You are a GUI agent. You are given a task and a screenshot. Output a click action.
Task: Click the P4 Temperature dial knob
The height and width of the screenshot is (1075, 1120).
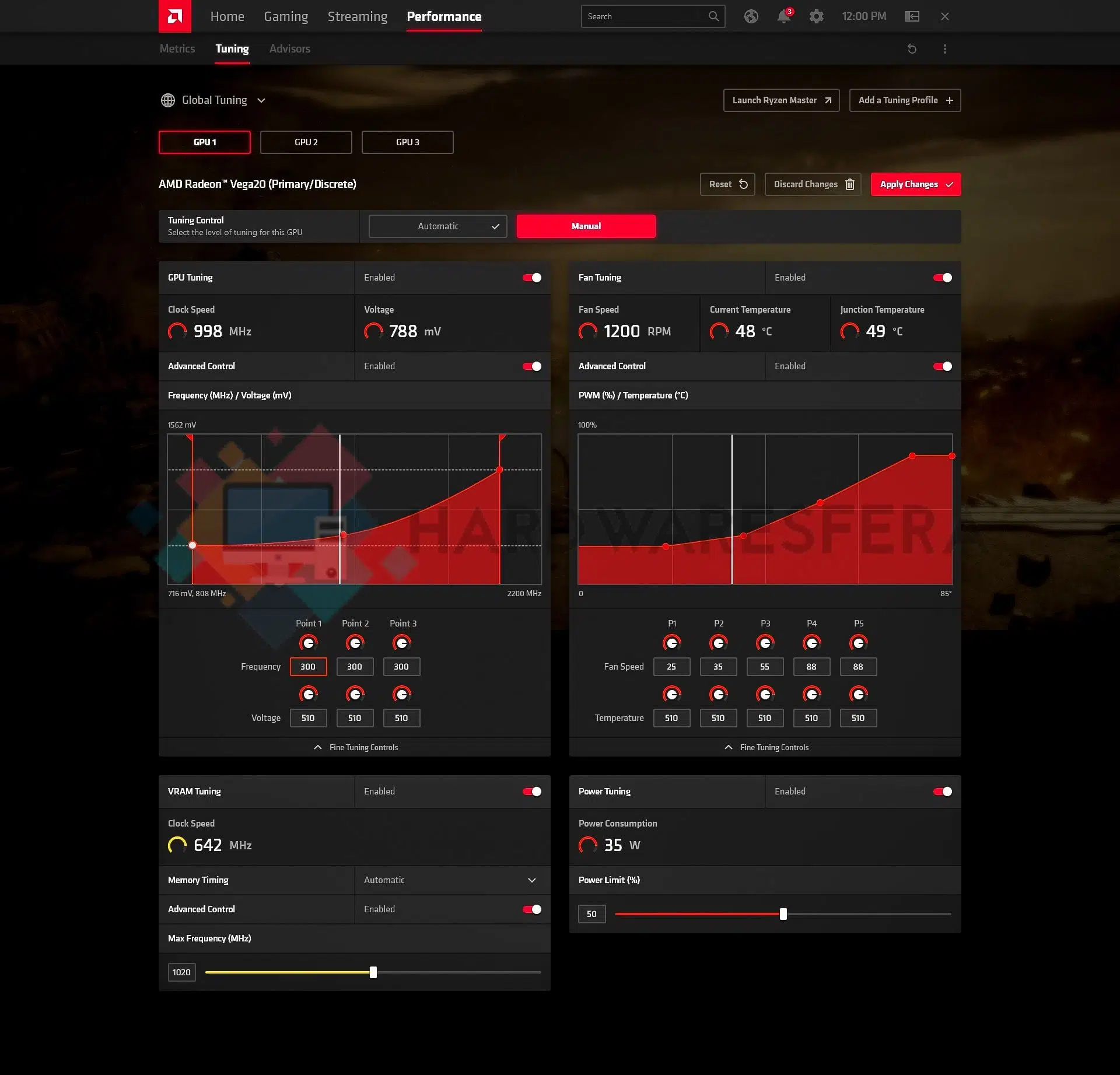[811, 694]
